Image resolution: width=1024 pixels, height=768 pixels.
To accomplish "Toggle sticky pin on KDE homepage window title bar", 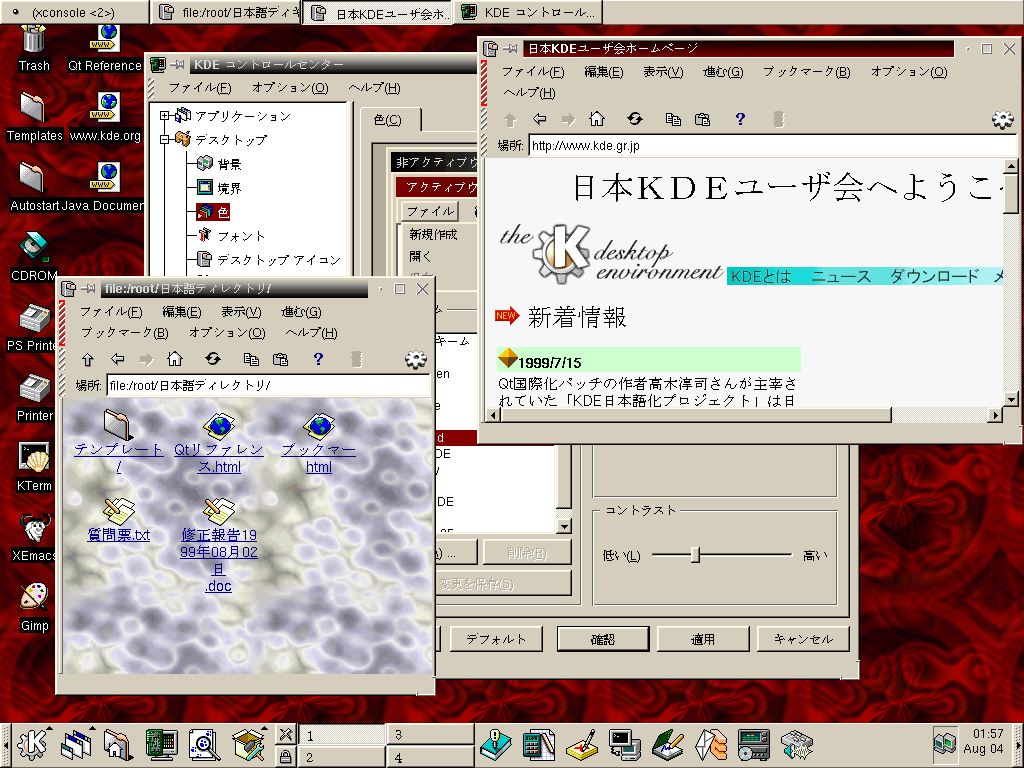I will click(510, 48).
